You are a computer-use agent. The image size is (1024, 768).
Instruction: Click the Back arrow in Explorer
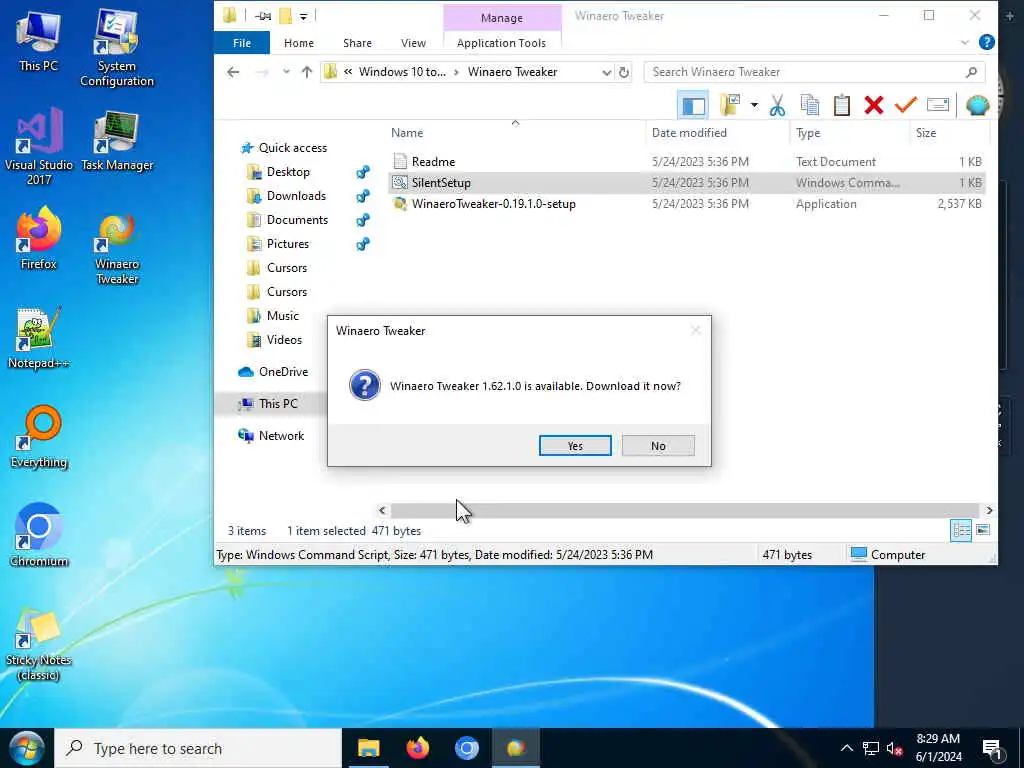click(x=233, y=72)
